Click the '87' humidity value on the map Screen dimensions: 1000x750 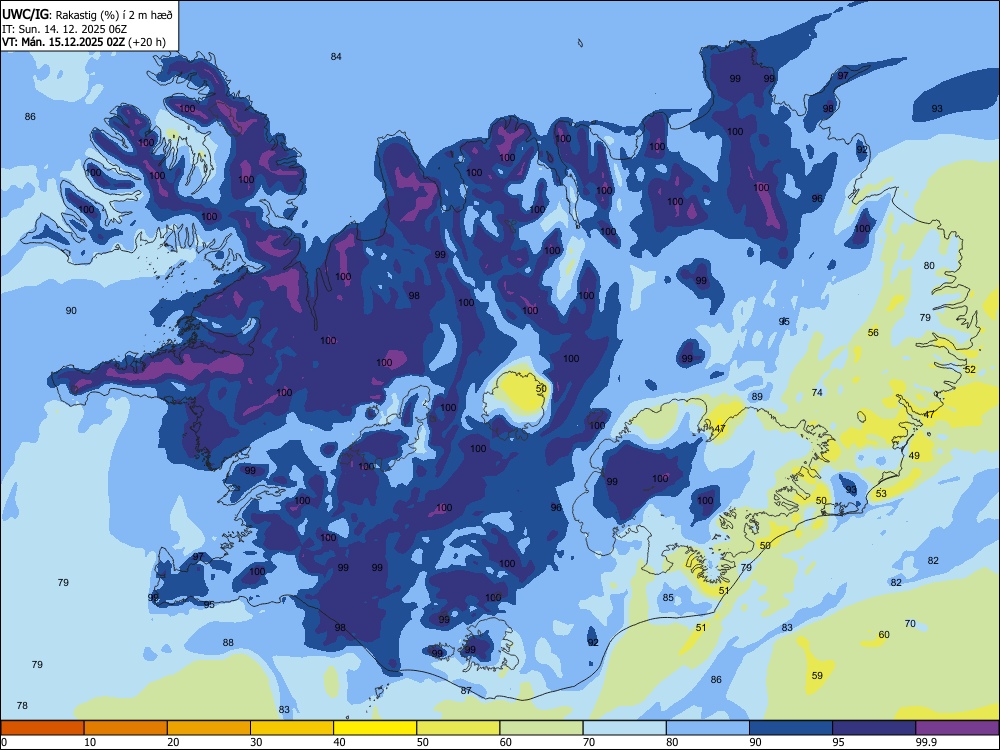coord(466,690)
